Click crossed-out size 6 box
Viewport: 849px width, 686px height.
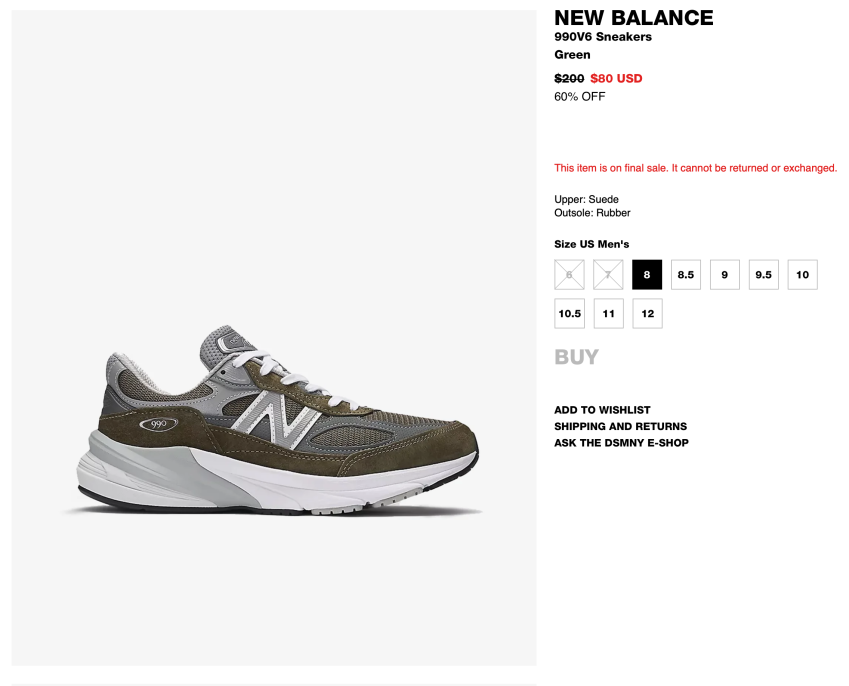(x=570, y=275)
